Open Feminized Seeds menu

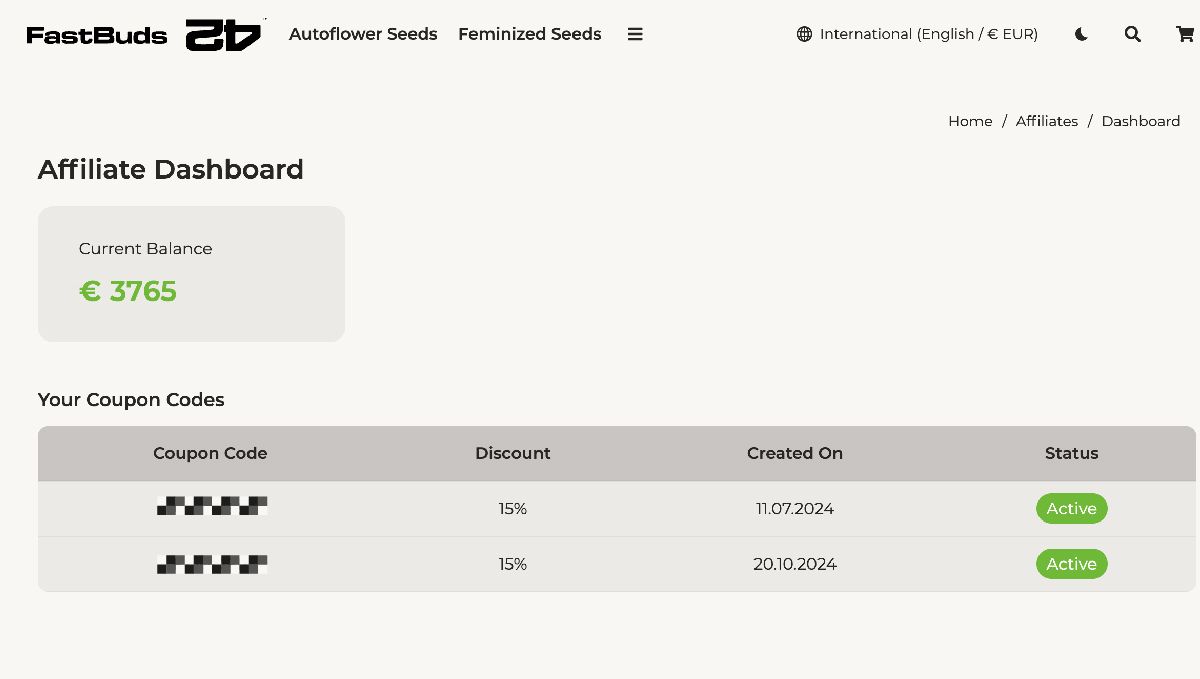pyautogui.click(x=529, y=34)
